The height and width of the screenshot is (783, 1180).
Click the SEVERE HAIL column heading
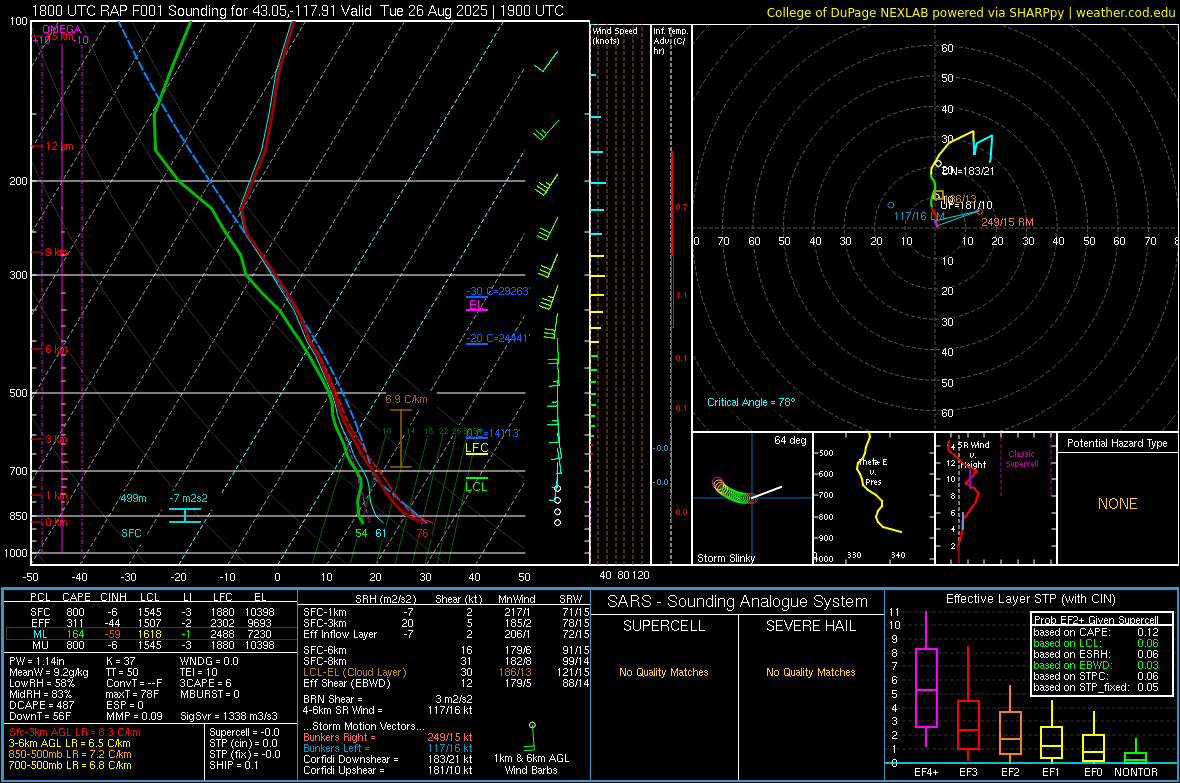click(810, 626)
